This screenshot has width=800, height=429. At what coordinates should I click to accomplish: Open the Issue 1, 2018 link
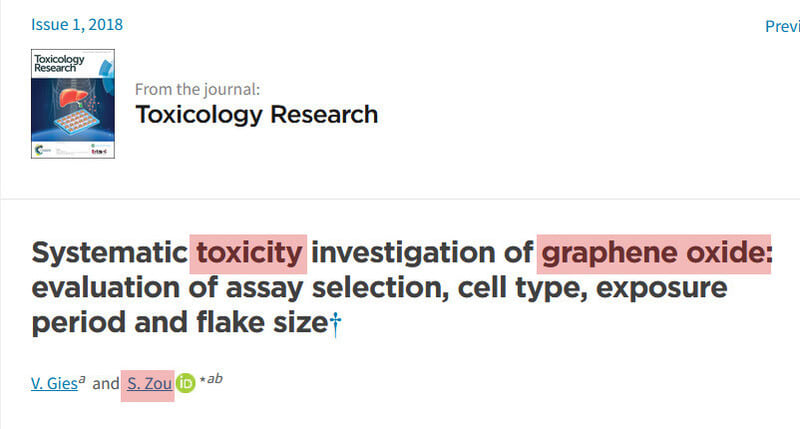click(77, 24)
